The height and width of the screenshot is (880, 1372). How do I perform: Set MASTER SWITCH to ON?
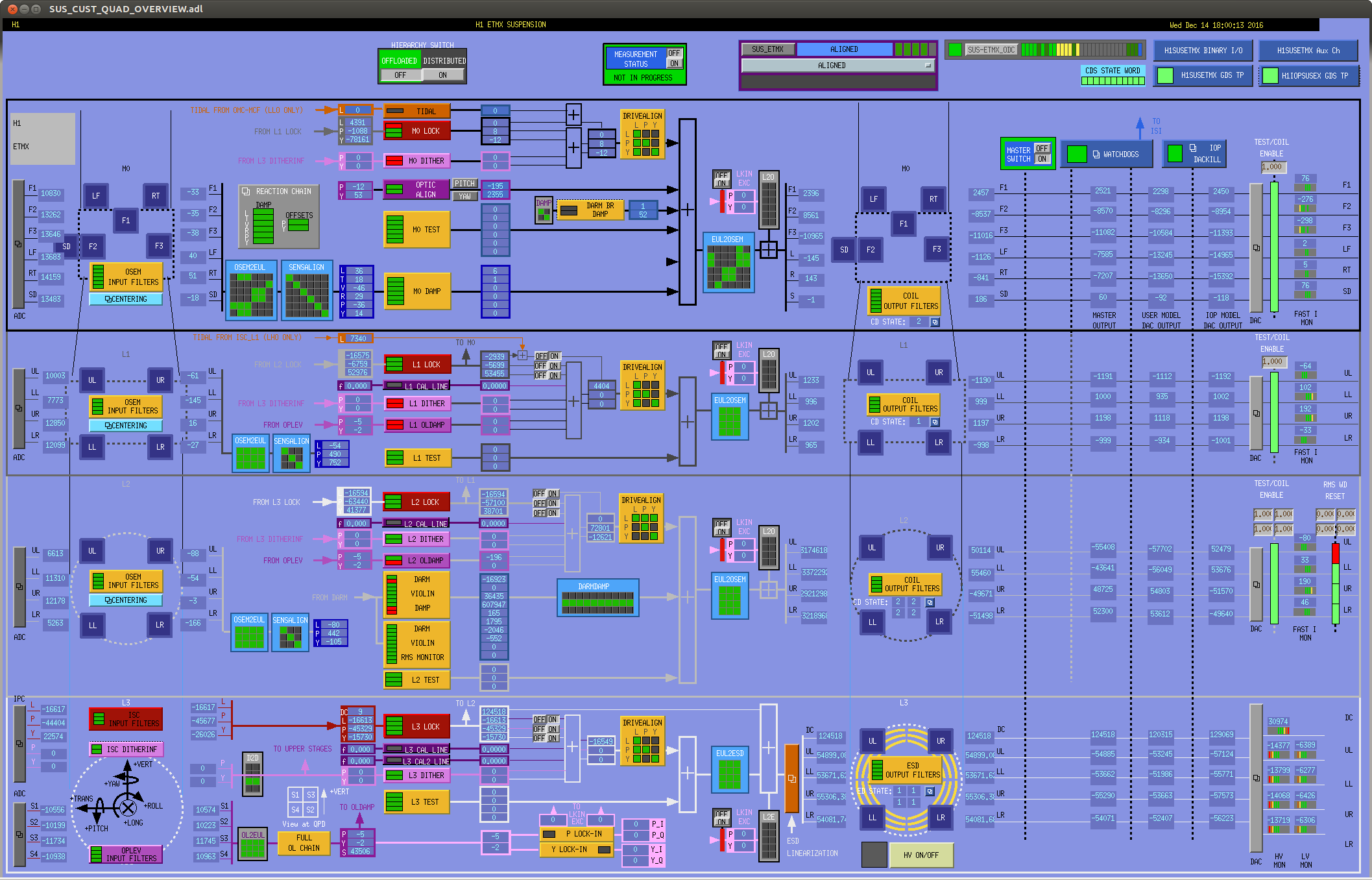[1042, 159]
